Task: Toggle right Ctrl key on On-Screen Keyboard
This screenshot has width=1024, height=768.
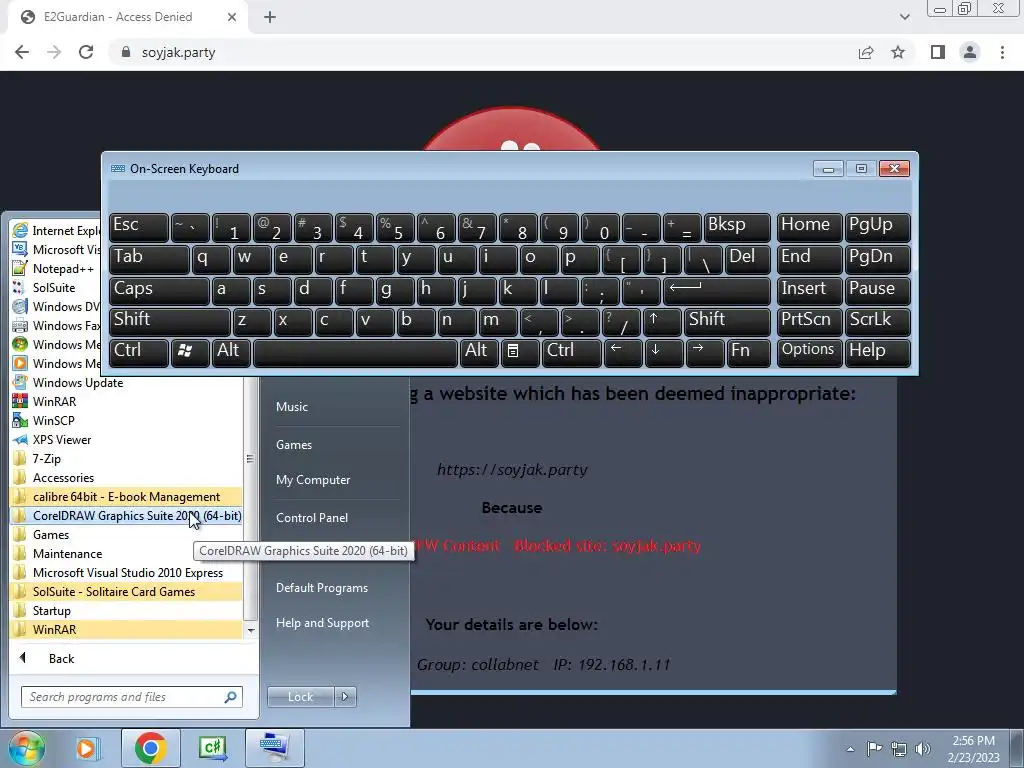Action: (571, 352)
